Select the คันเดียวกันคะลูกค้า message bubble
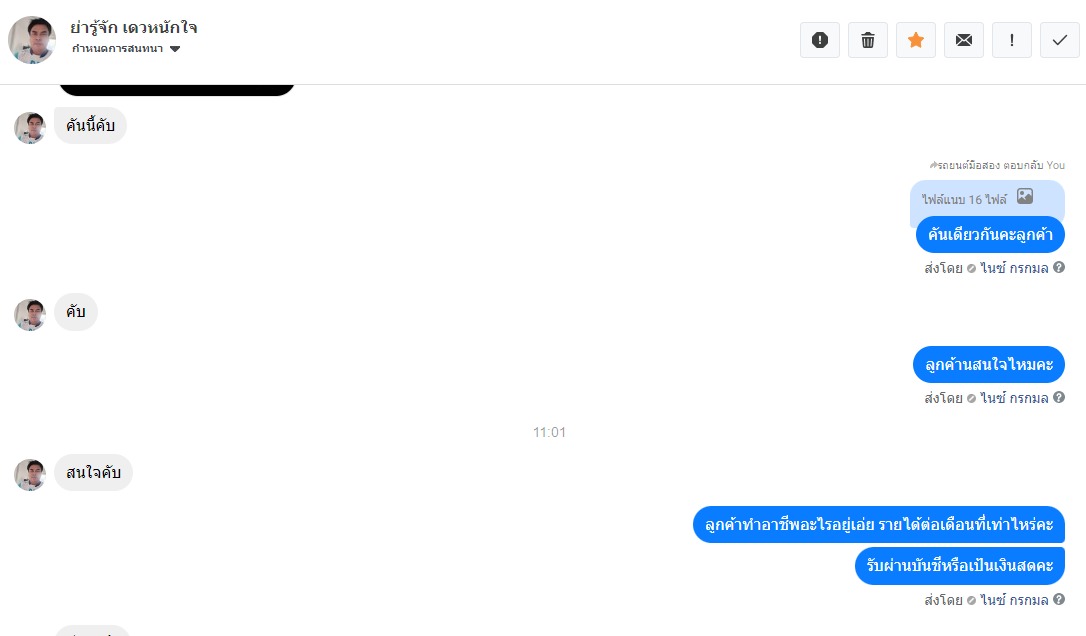The height and width of the screenshot is (636, 1086). (990, 234)
